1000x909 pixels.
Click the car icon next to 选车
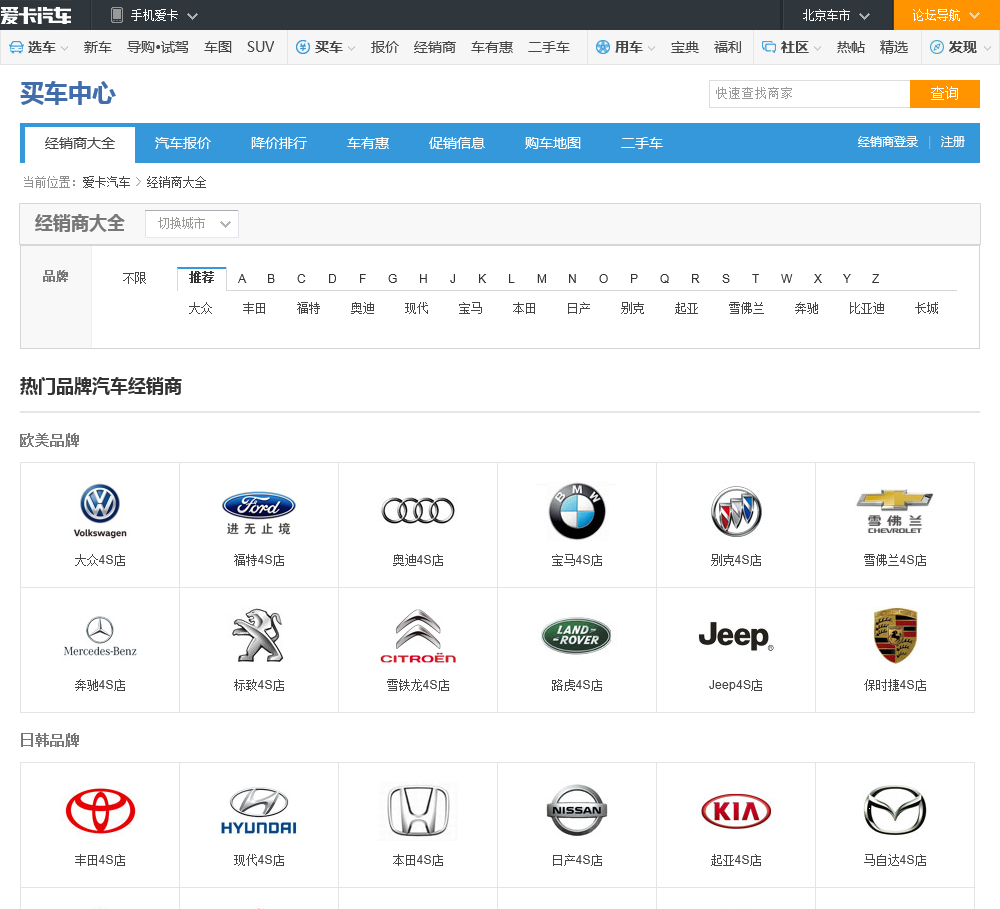pyautogui.click(x=16, y=47)
